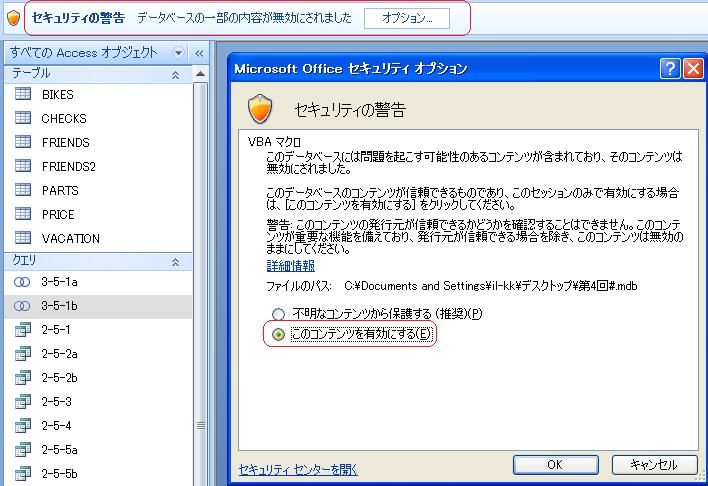Image resolution: width=708 pixels, height=486 pixels.
Task: Select the 2-5-1 query name
Action: point(56,330)
